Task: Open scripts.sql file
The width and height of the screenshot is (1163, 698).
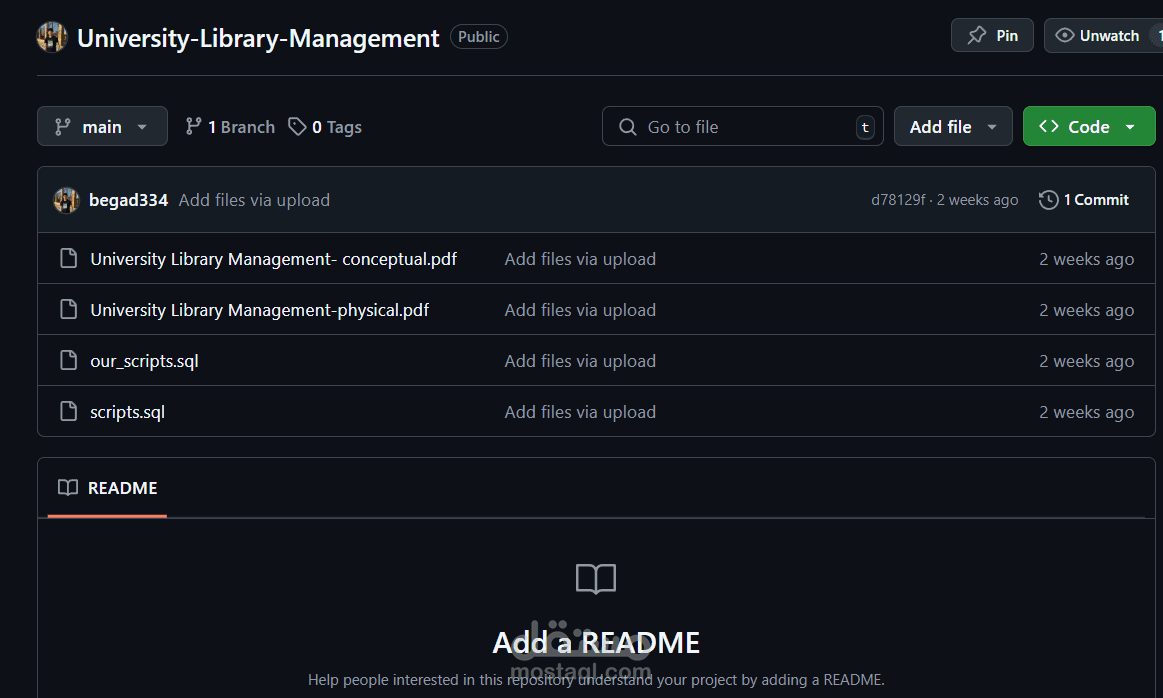Action: tap(128, 412)
